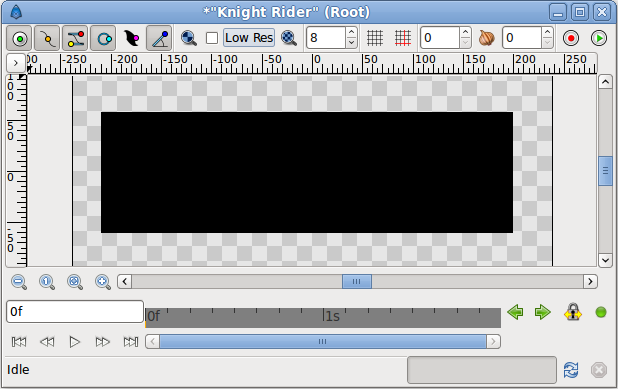Viewport: 618px width, 389px height.
Task: Toggle width handles display
Action: (131, 38)
